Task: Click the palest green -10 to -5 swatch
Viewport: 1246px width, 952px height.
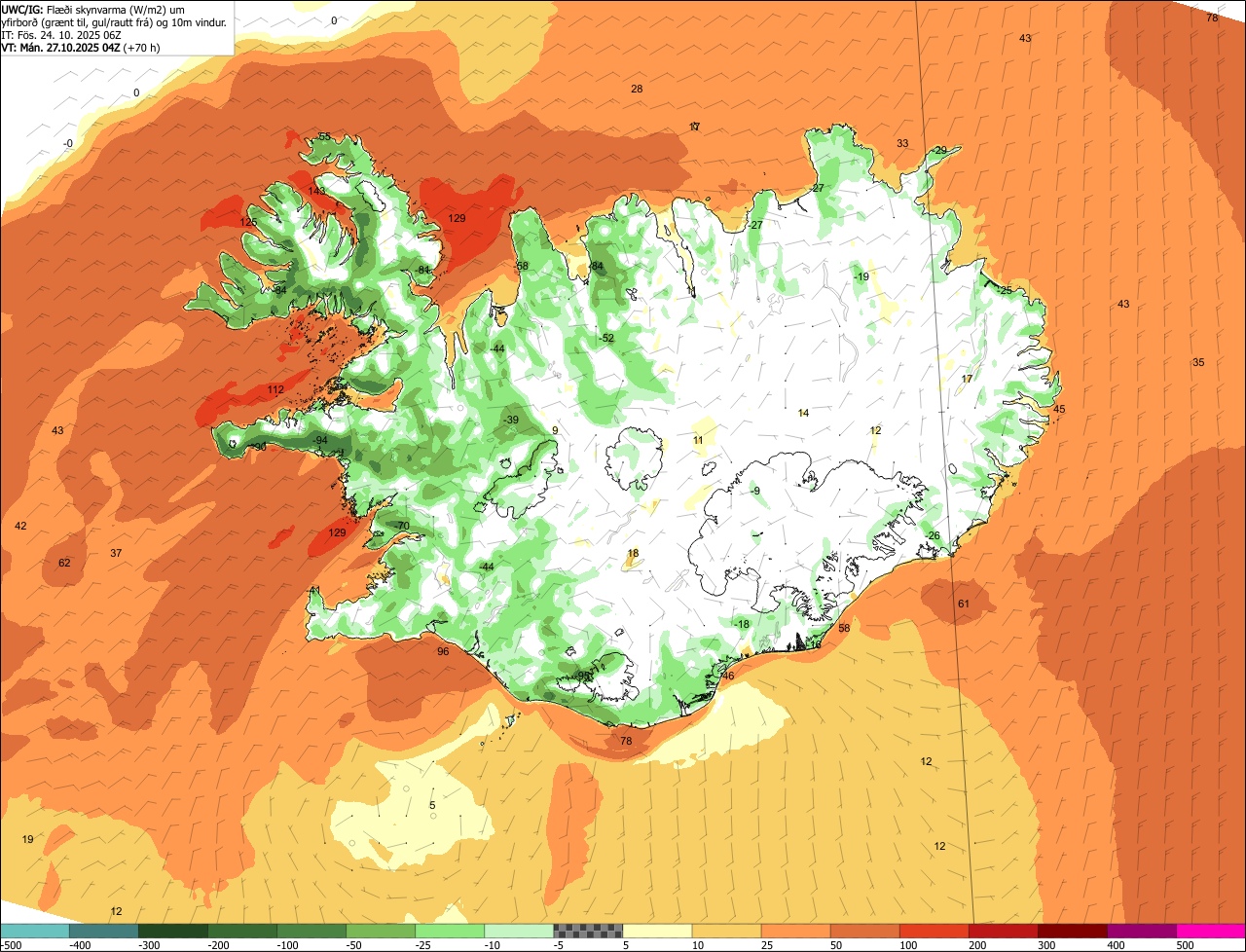Action: pyautogui.click(x=519, y=931)
